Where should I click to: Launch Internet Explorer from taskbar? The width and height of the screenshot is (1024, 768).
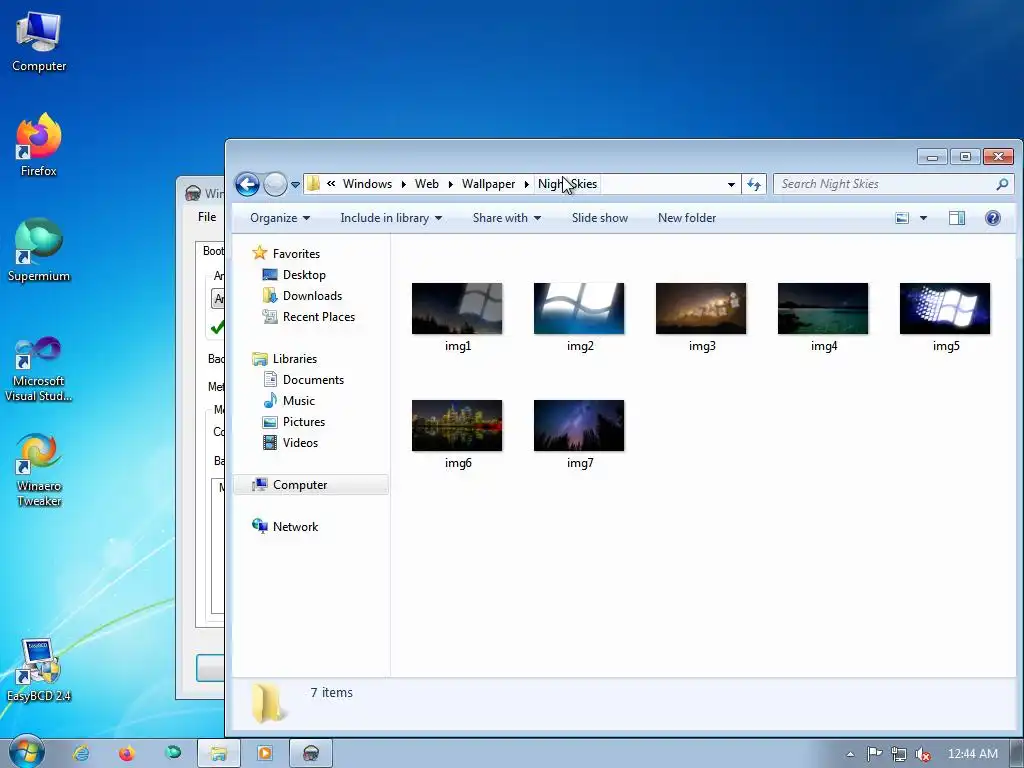80,753
